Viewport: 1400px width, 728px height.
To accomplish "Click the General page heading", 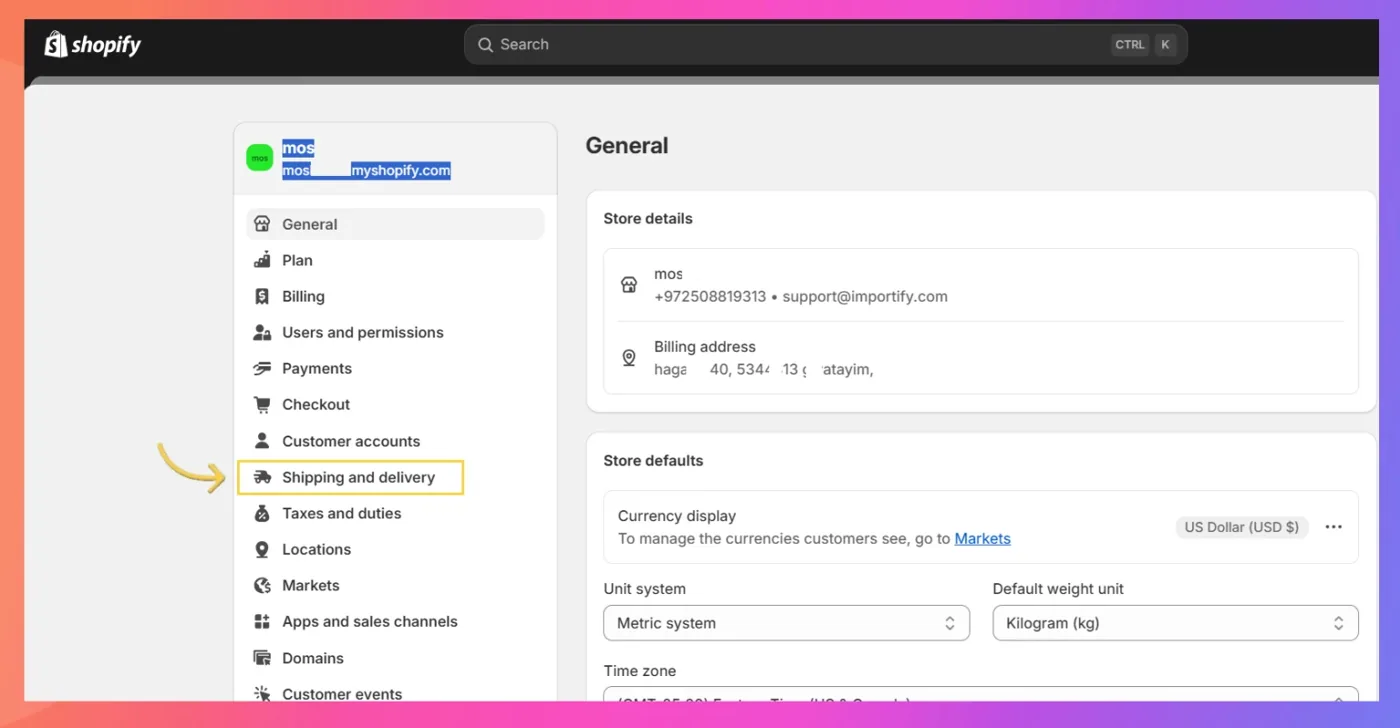I will 627,146.
